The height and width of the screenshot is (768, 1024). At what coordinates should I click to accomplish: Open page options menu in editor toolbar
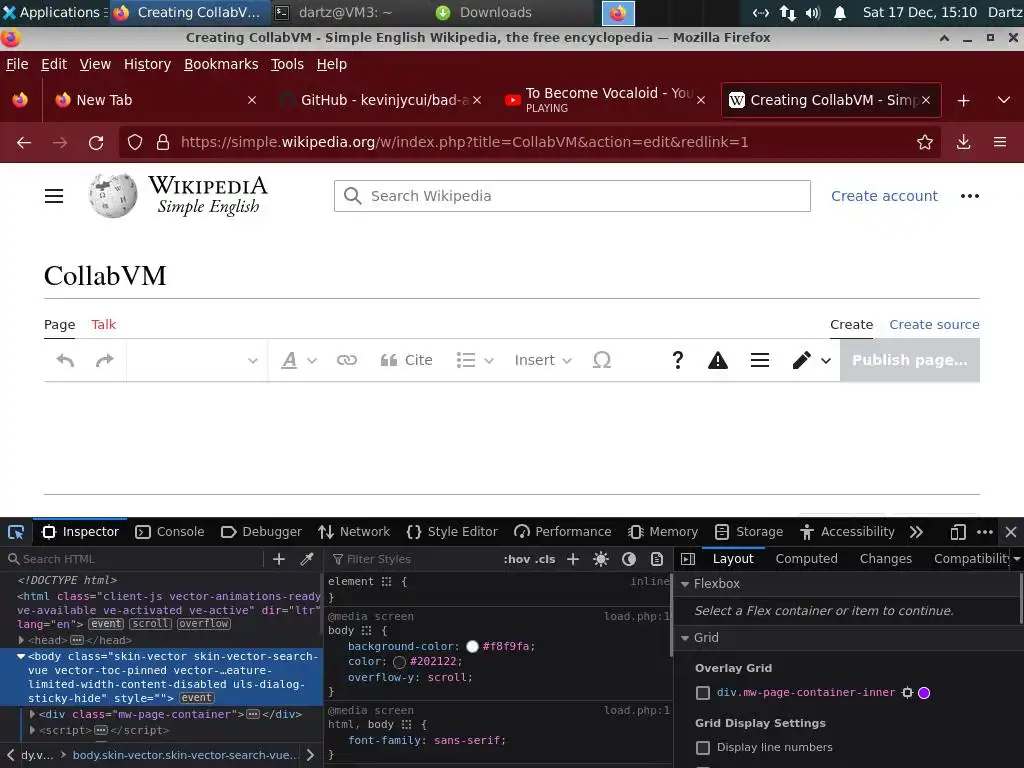[x=760, y=360]
